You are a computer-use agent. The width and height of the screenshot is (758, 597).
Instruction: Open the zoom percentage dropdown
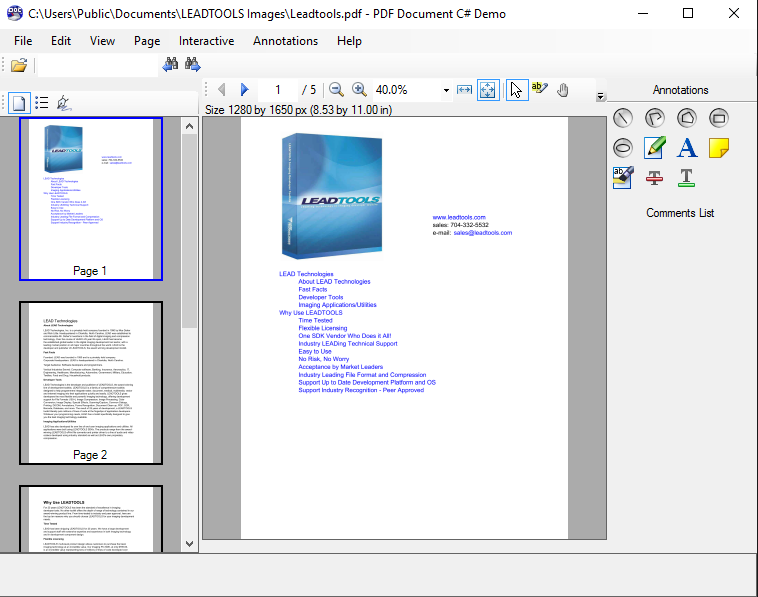[x=446, y=90]
